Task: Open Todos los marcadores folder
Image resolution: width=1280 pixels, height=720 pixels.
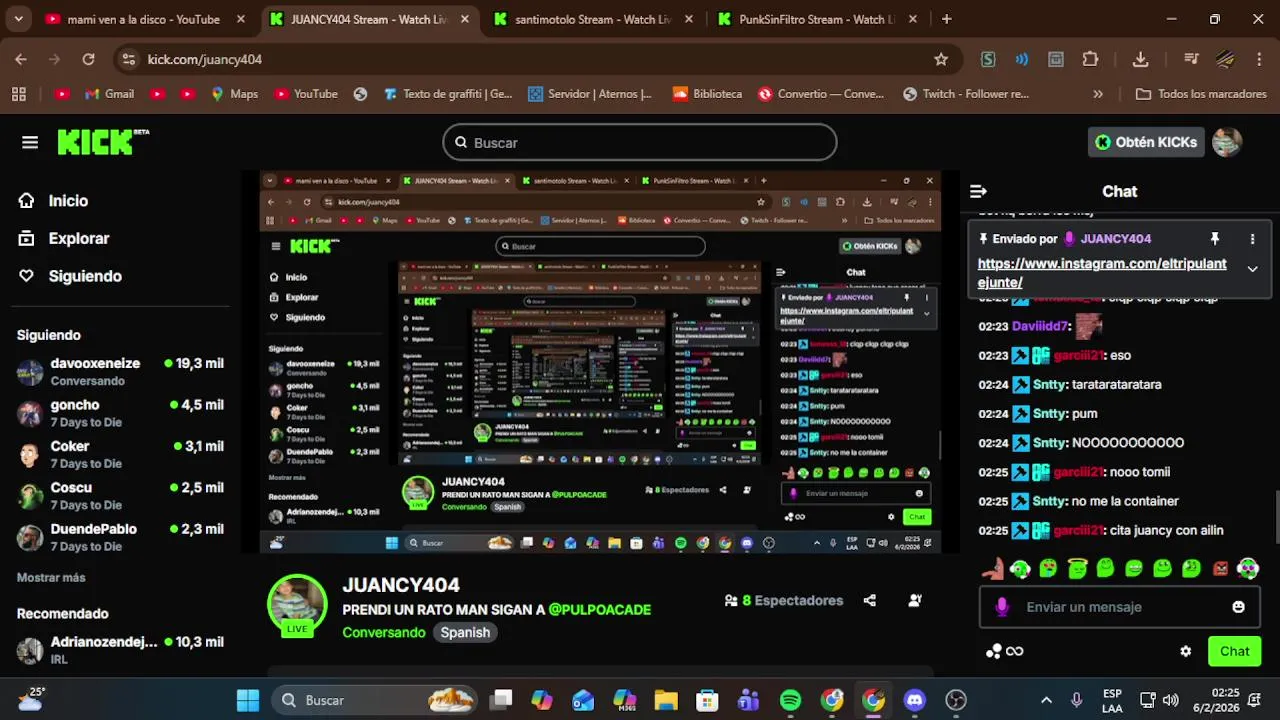Action: [x=1201, y=94]
